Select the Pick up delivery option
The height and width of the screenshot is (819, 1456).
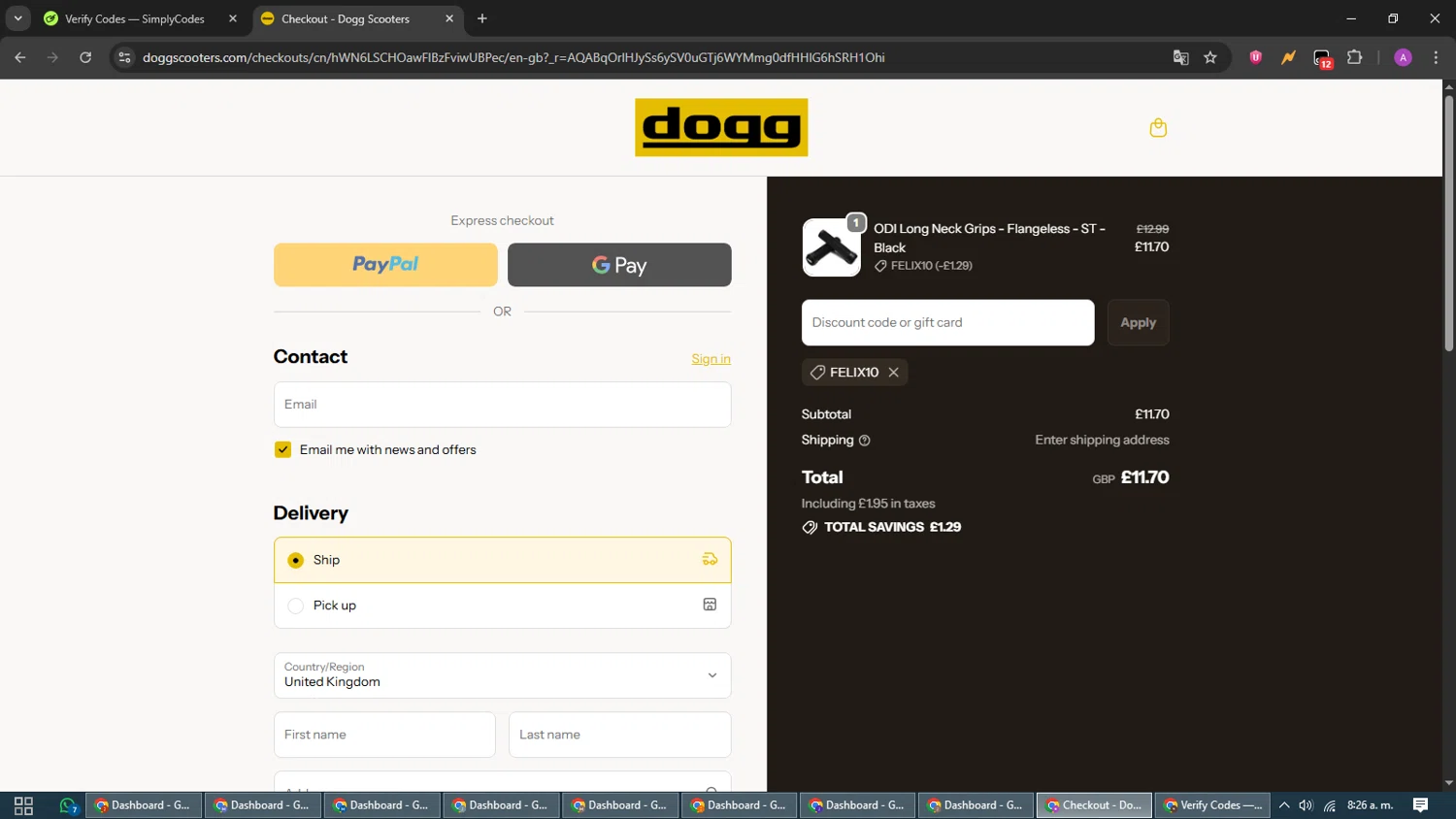tap(502, 606)
